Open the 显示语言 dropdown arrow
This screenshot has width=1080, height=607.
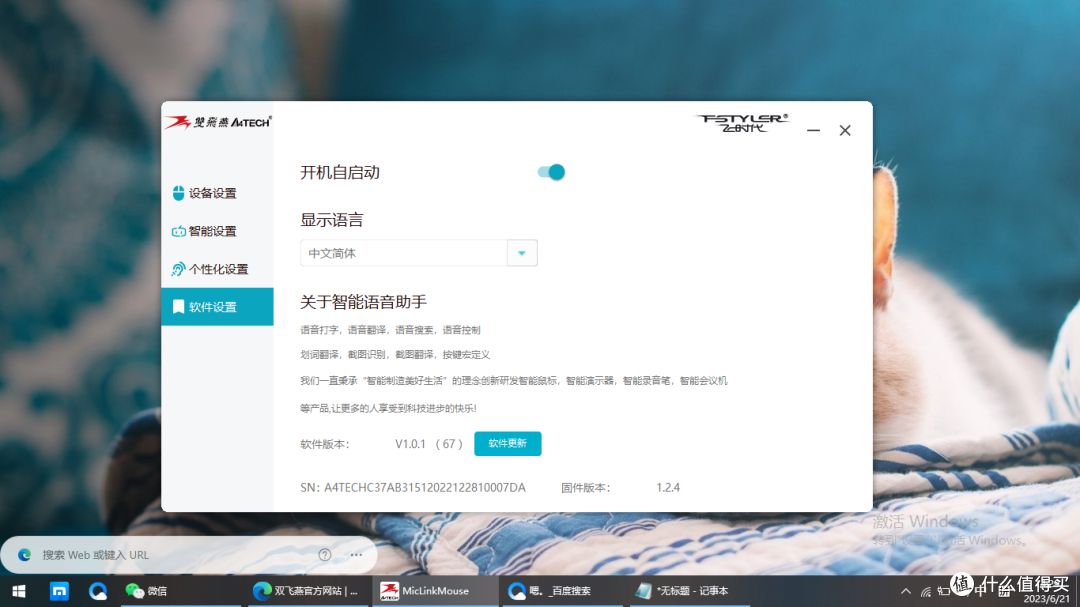(x=522, y=253)
